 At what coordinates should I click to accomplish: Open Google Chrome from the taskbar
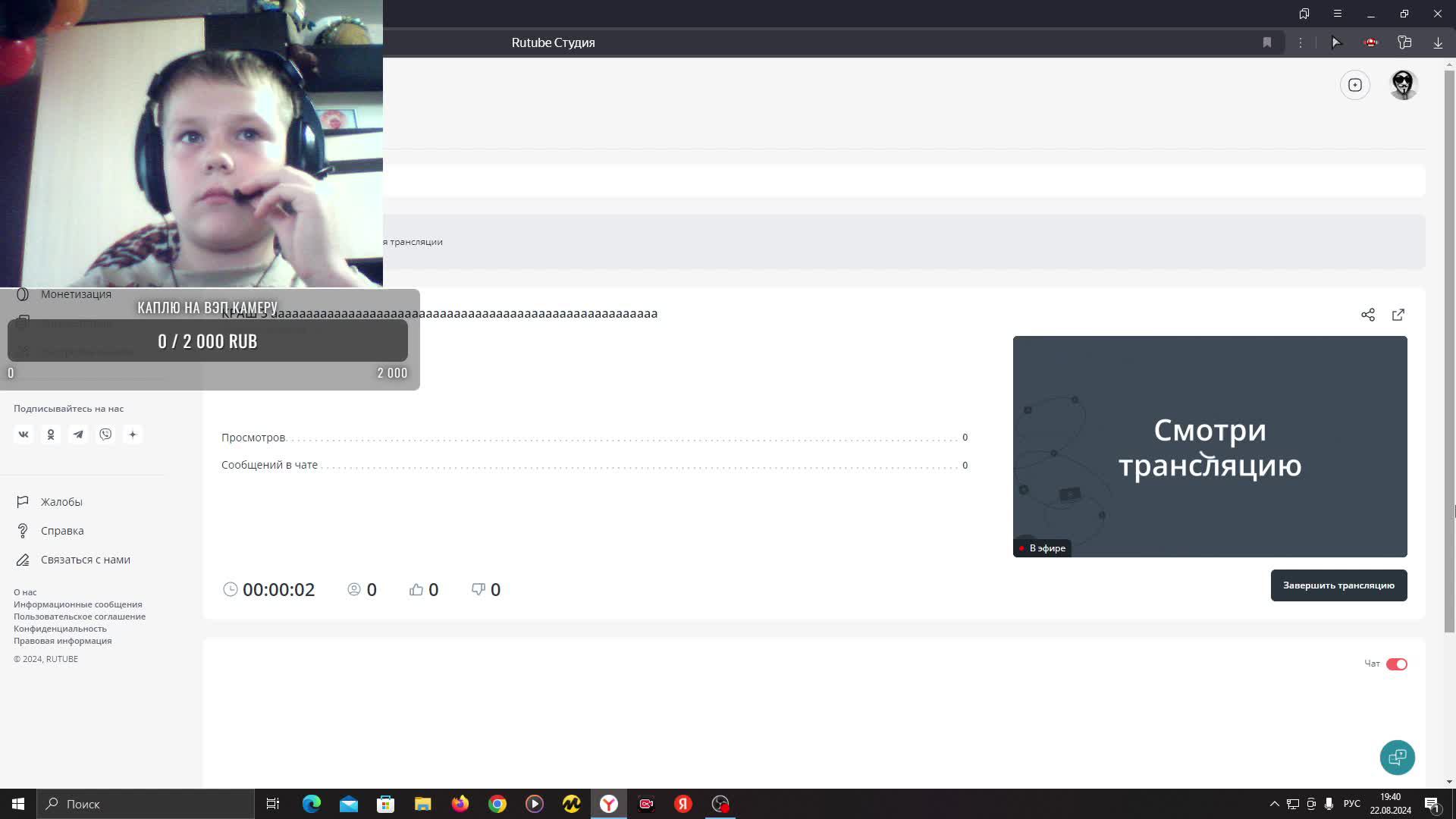coord(497,804)
